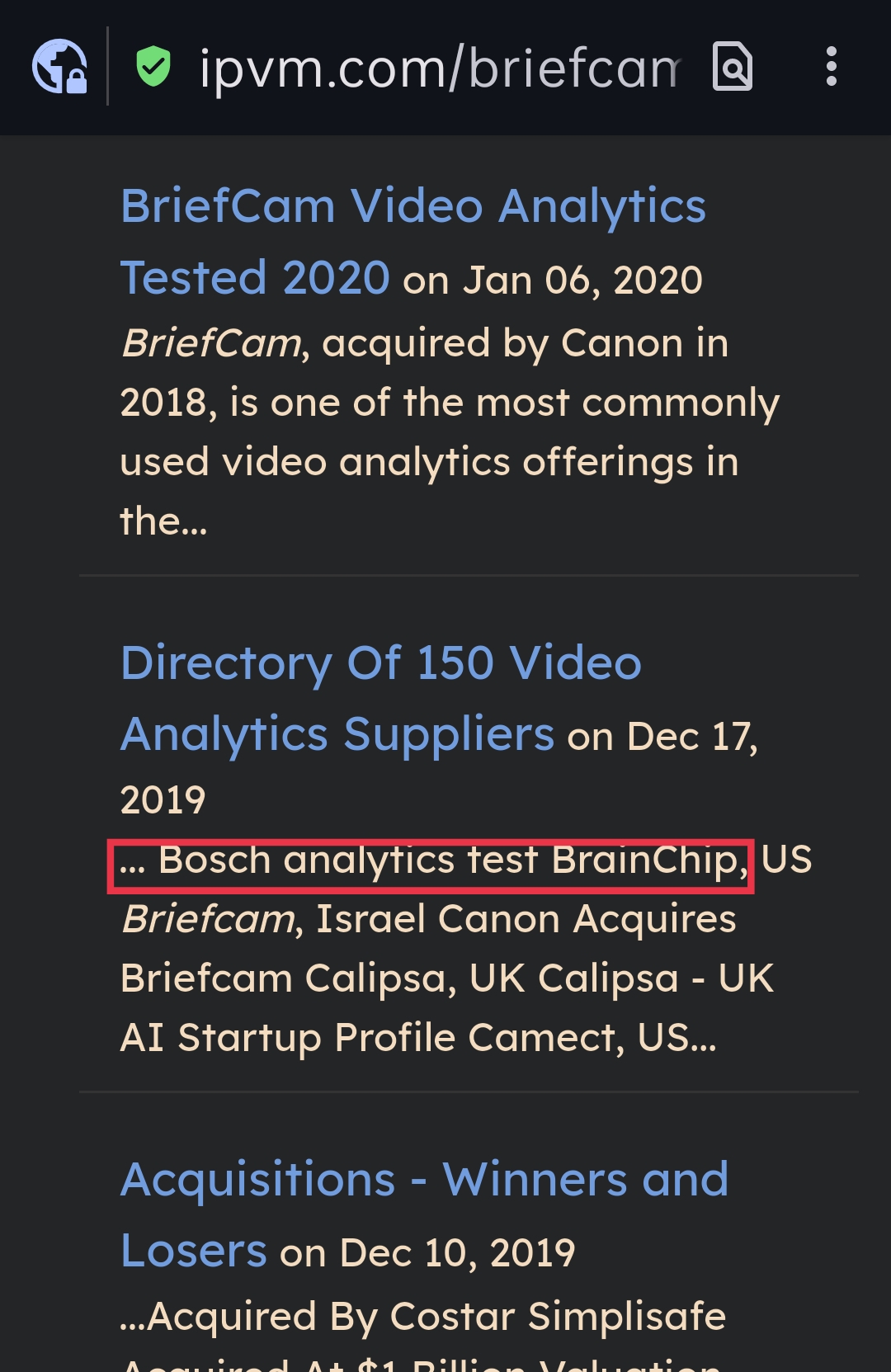
Task: Open "Directory Of 150 Video" article link
Action: 381,663
